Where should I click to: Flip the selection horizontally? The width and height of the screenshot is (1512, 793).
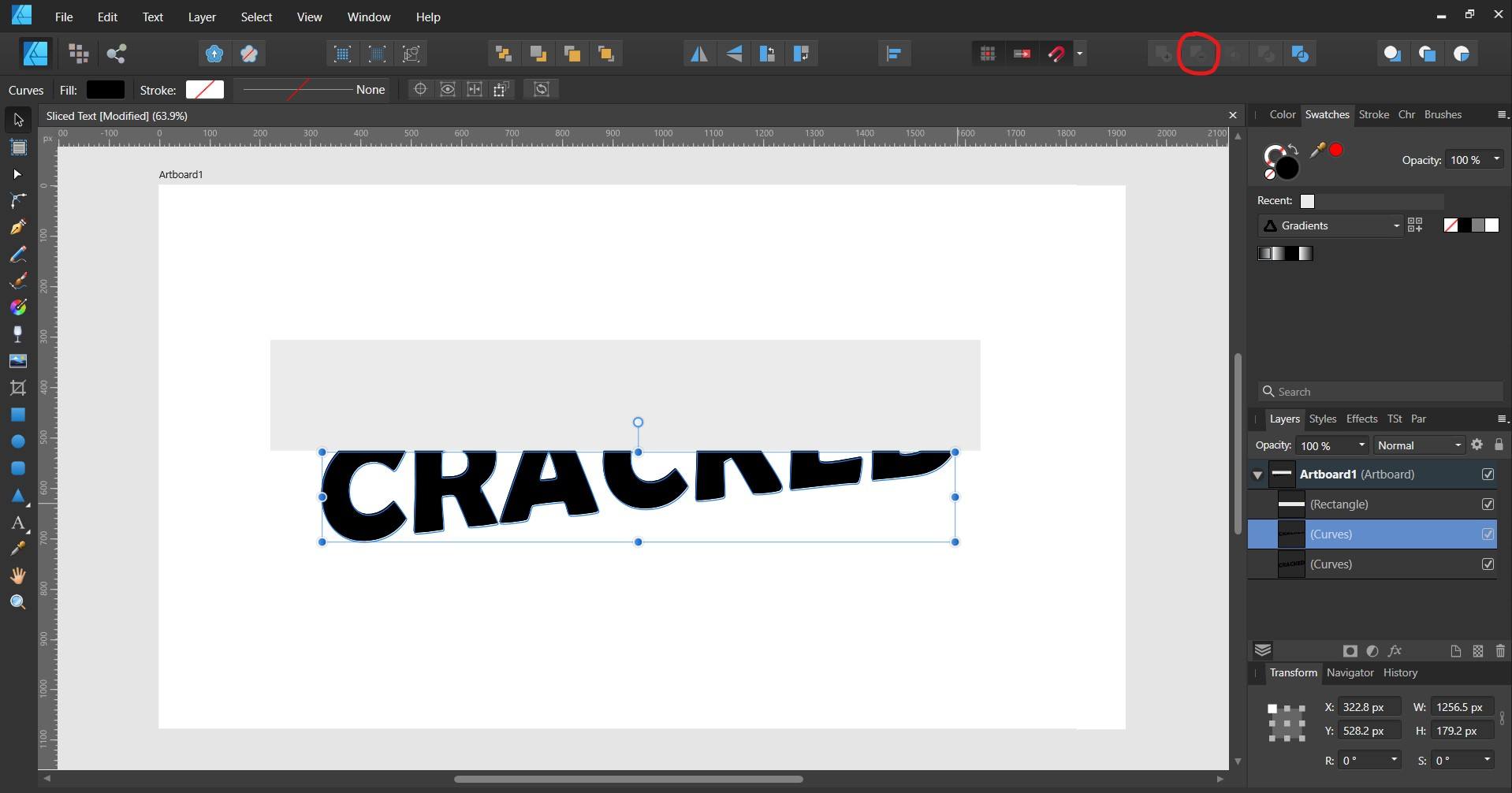pyautogui.click(x=700, y=53)
